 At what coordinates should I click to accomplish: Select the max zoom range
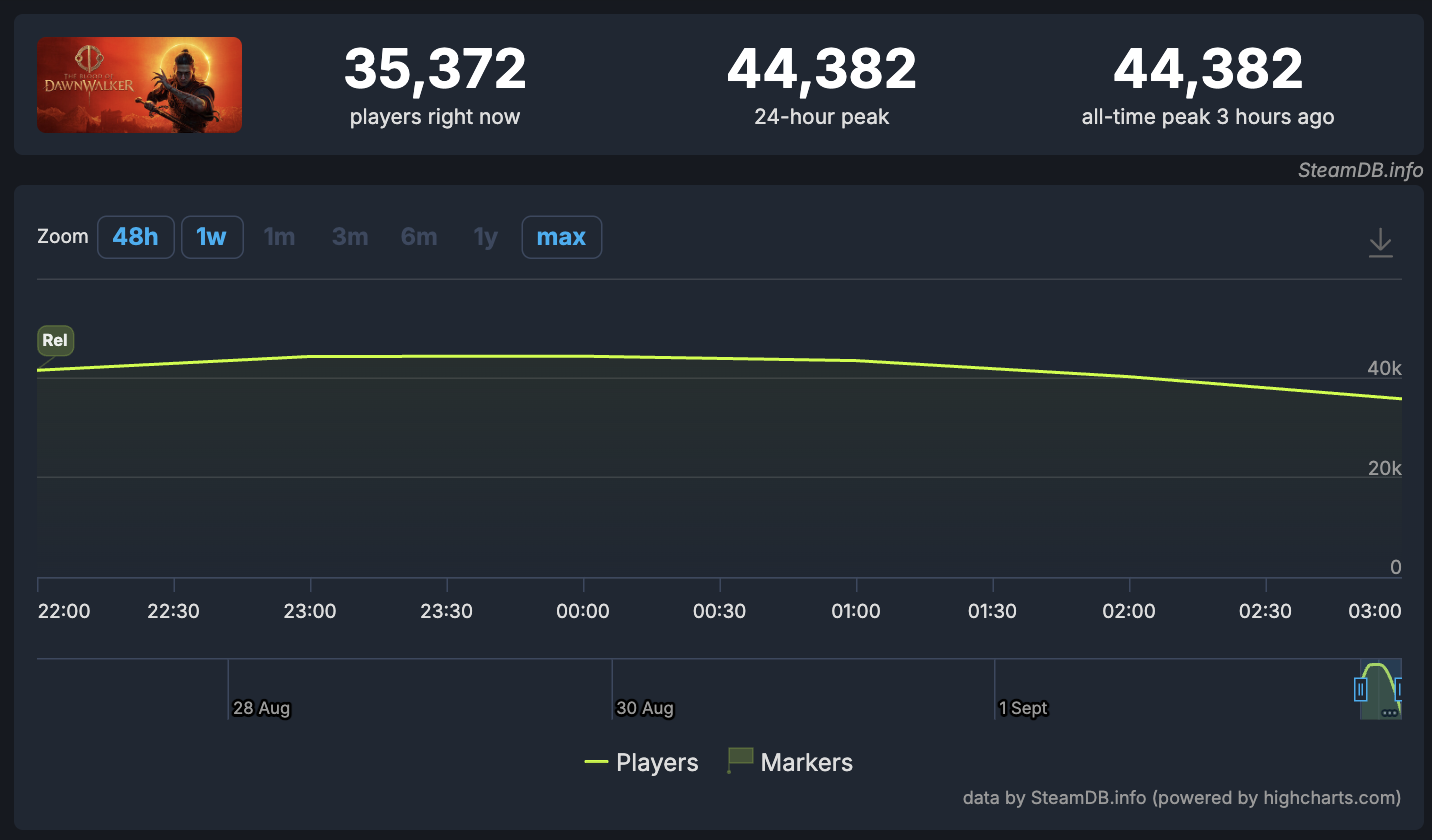(561, 237)
